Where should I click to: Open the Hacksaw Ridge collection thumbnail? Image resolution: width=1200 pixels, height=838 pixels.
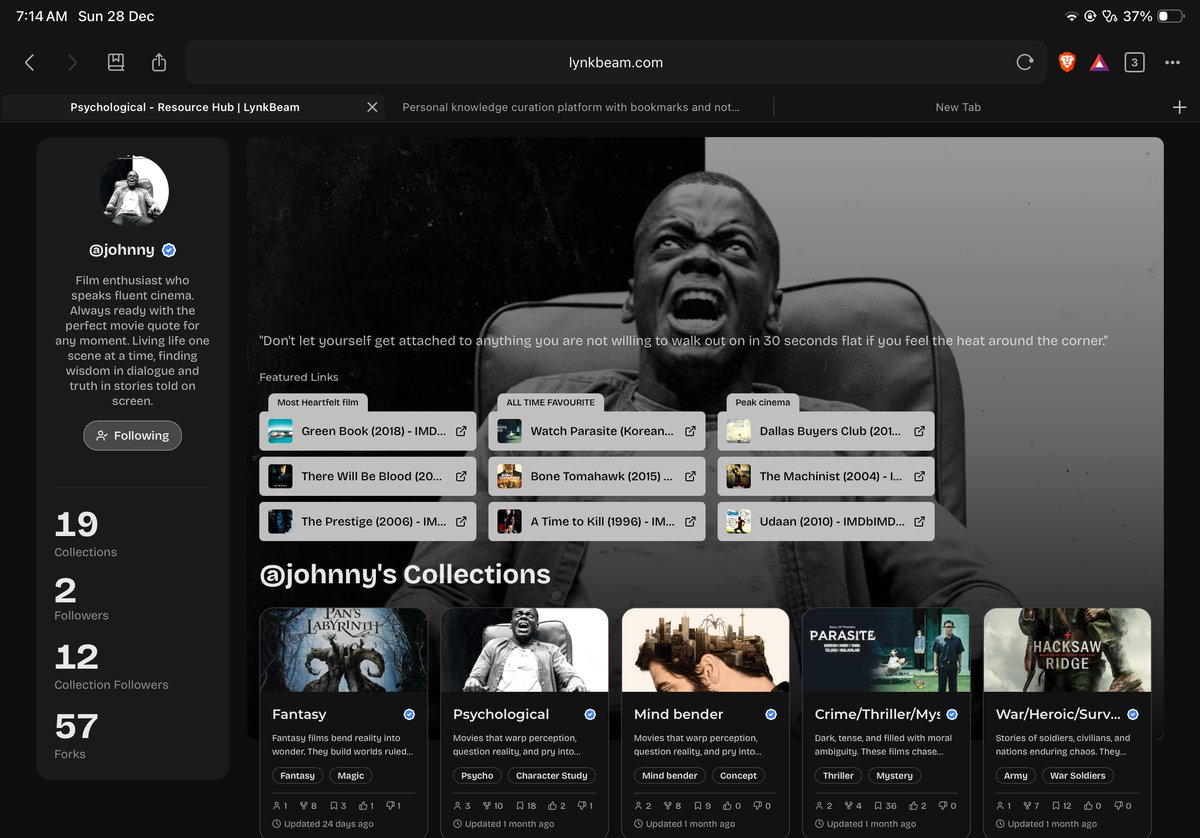pos(1067,650)
